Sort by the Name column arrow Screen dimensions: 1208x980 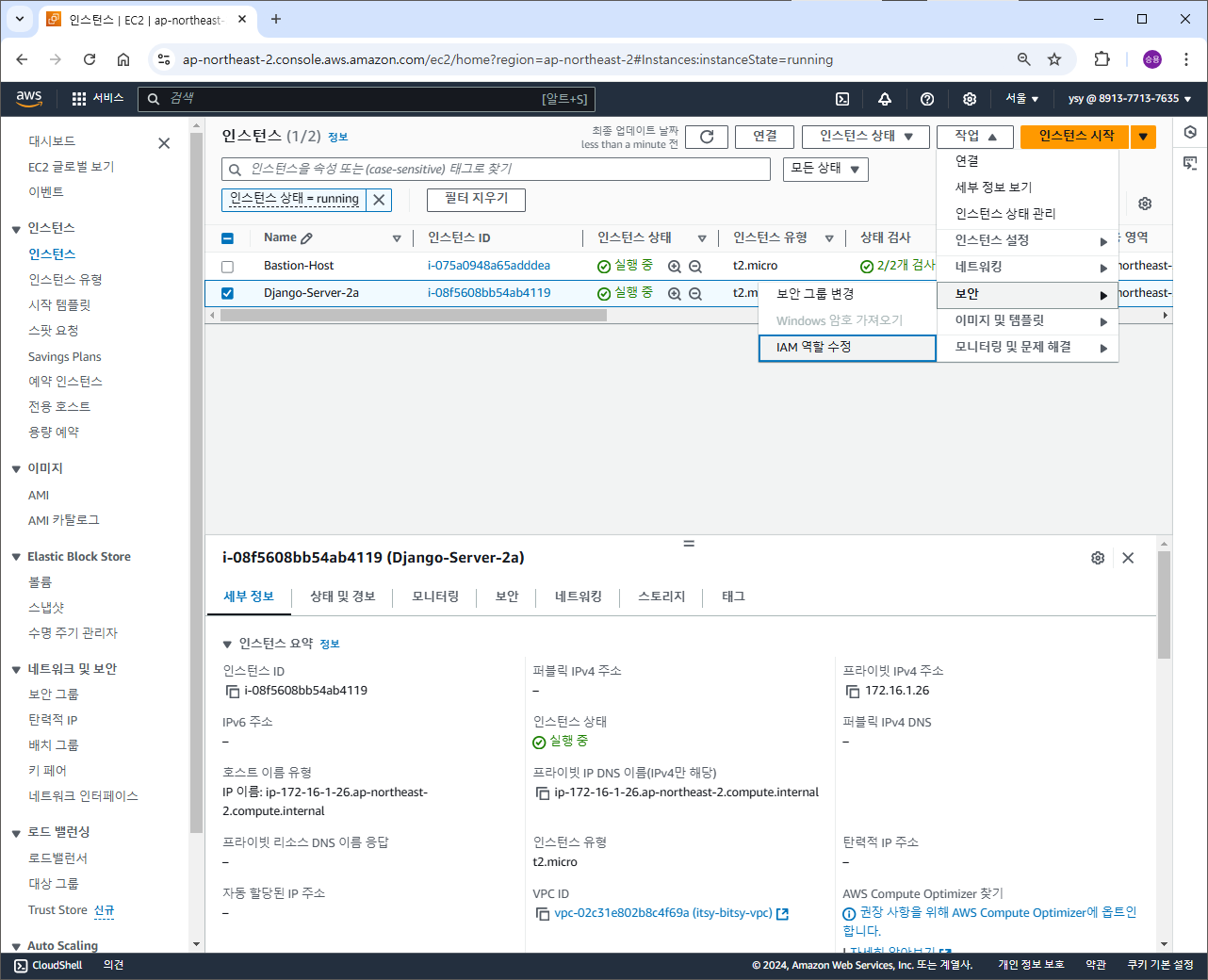[x=397, y=238]
